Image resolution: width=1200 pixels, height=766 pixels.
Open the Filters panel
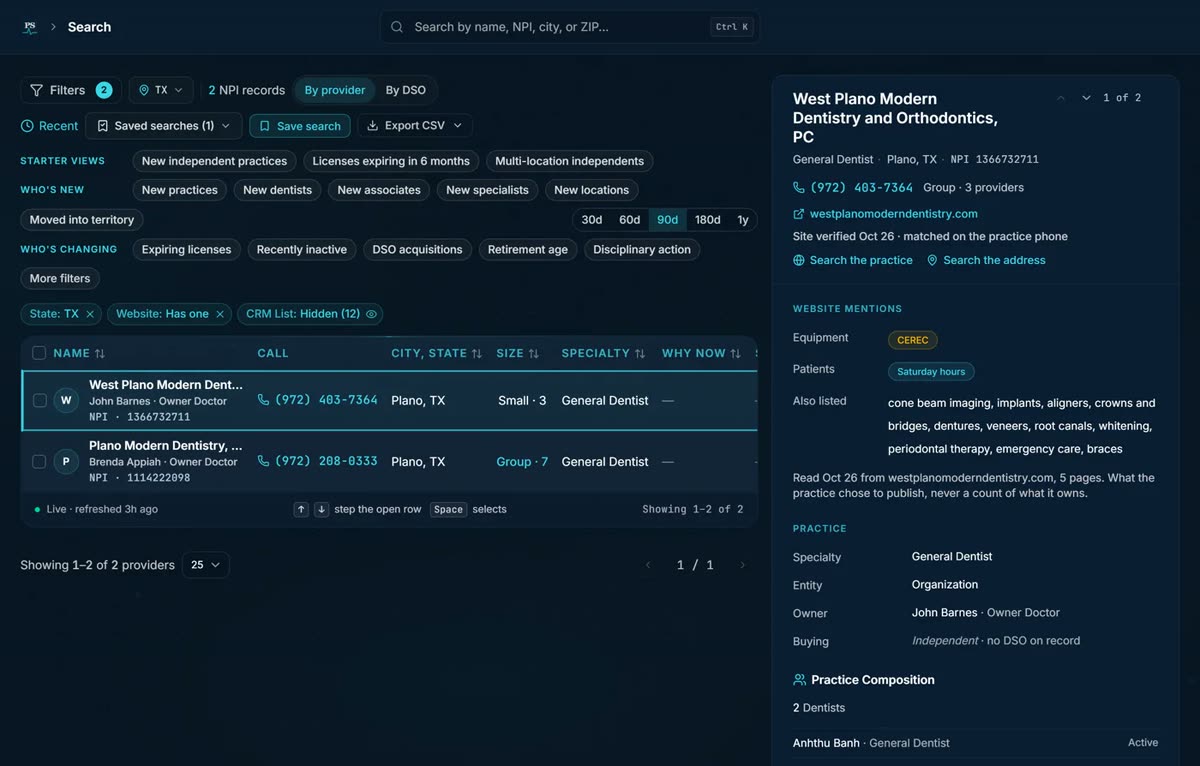coord(71,90)
